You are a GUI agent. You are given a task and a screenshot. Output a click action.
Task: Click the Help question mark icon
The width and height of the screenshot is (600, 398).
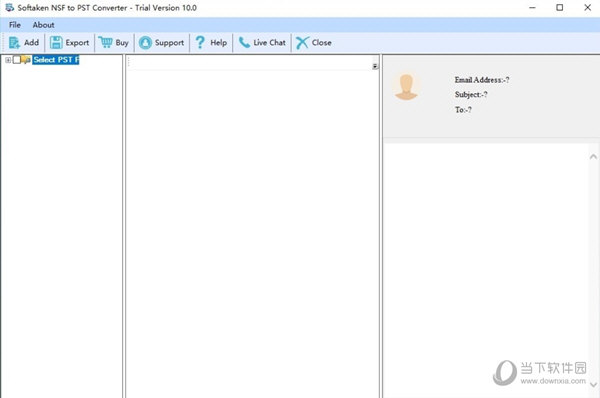coord(200,42)
